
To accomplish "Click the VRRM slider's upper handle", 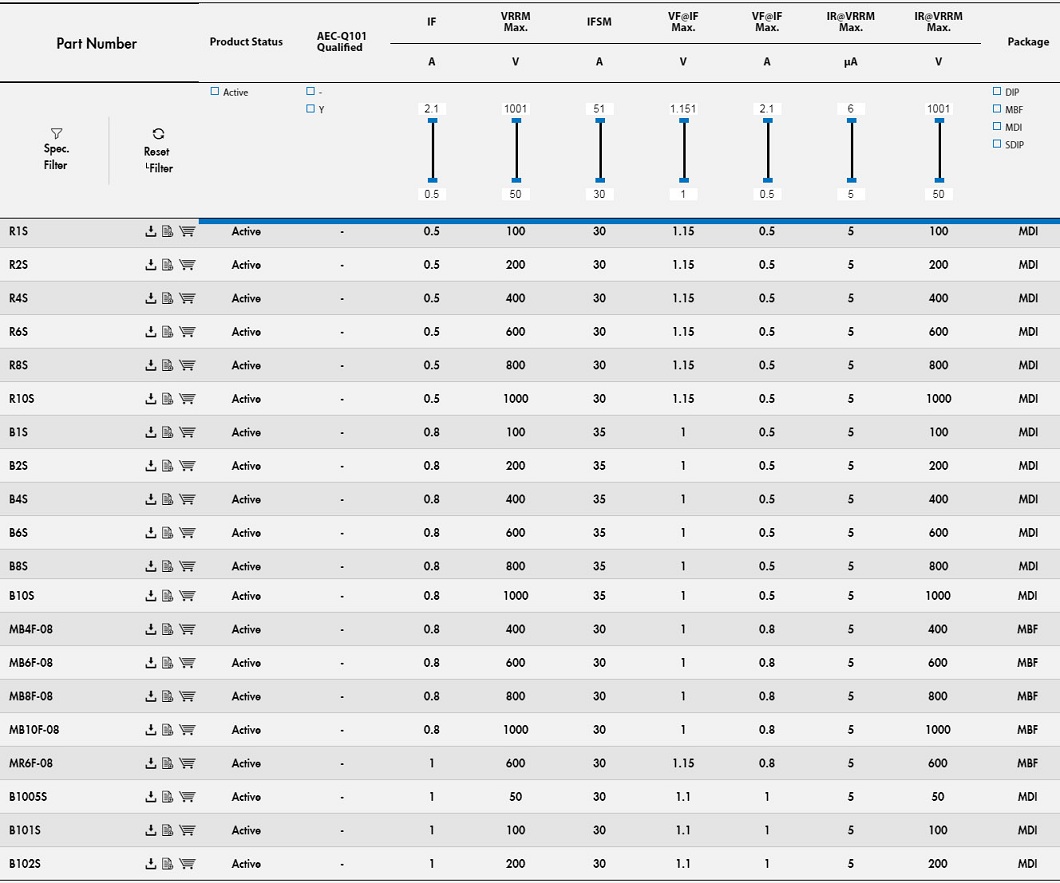I will point(516,121).
